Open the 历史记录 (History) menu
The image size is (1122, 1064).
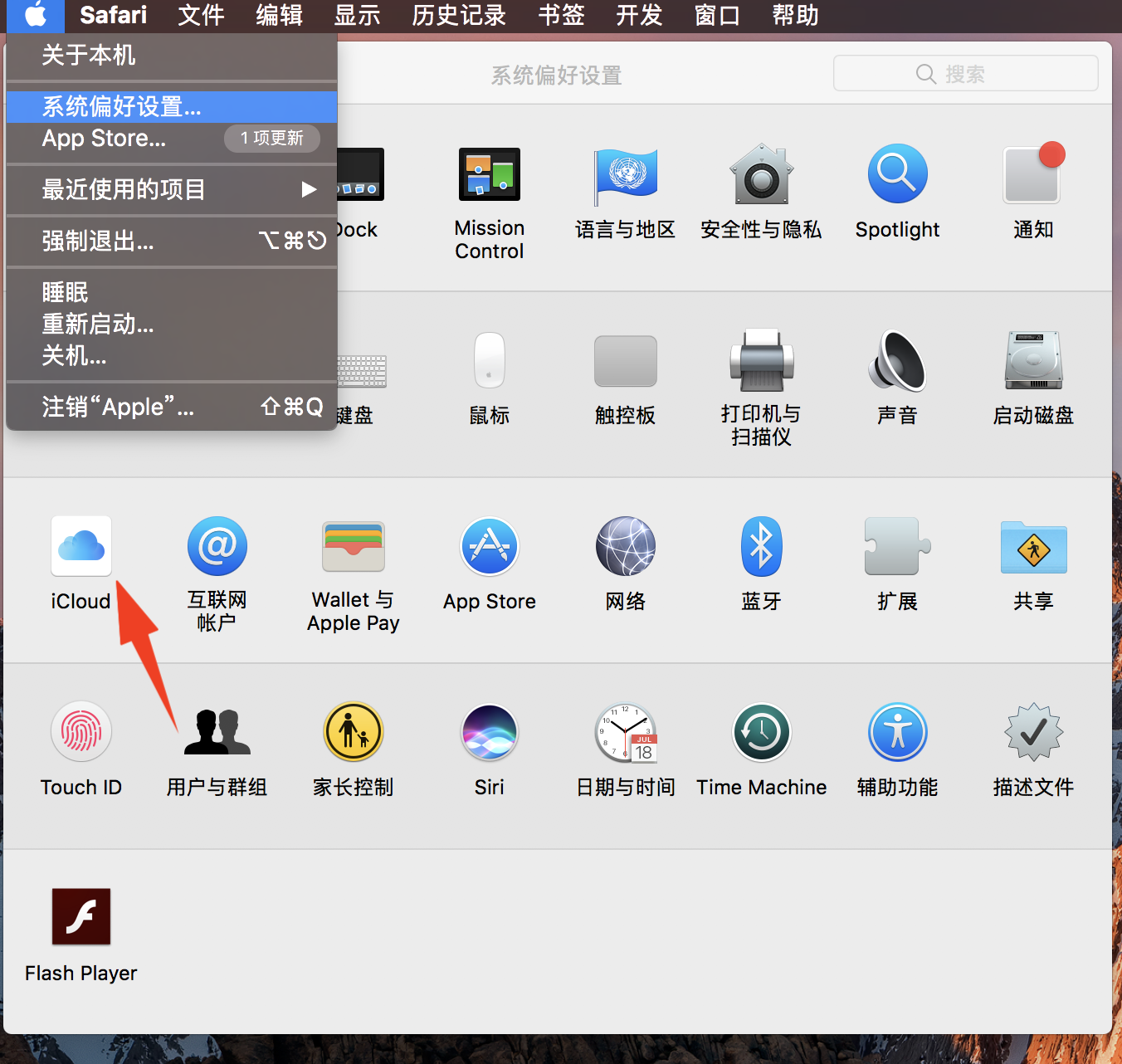(459, 15)
